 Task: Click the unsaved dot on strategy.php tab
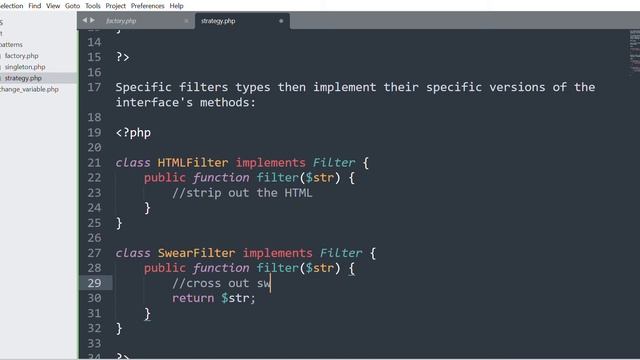coord(281,21)
